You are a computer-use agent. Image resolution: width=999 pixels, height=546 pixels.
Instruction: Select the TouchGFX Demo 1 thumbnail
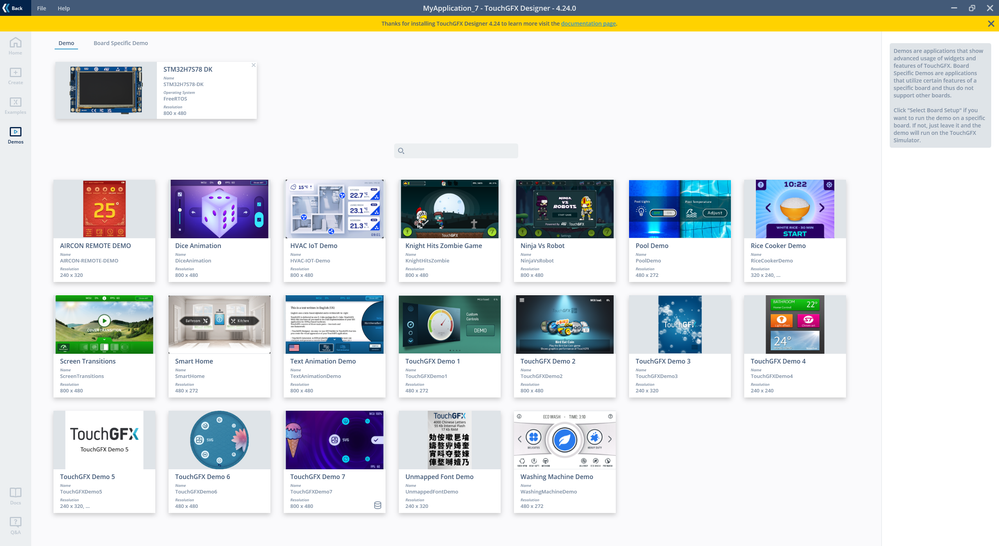tap(450, 324)
